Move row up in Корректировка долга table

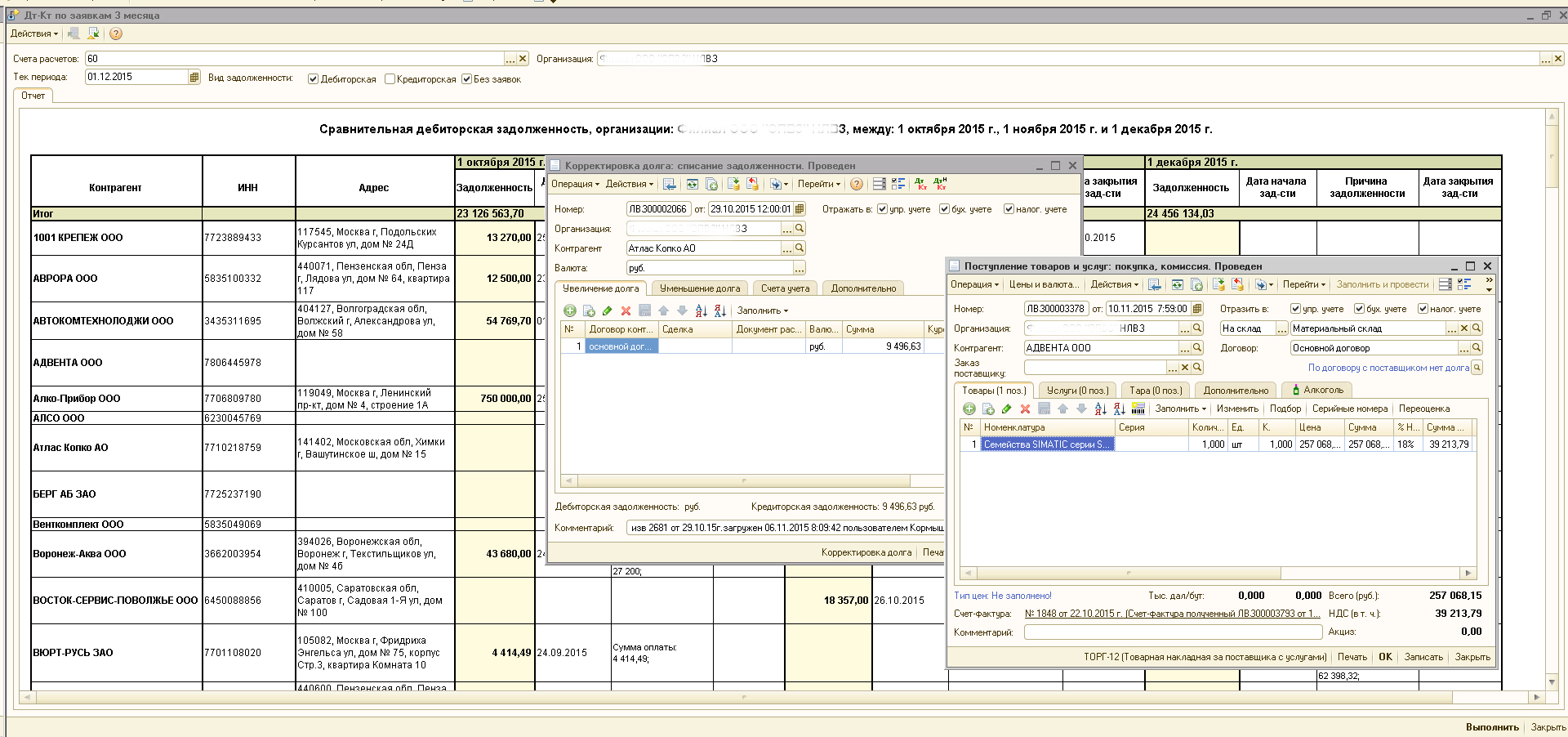[663, 310]
